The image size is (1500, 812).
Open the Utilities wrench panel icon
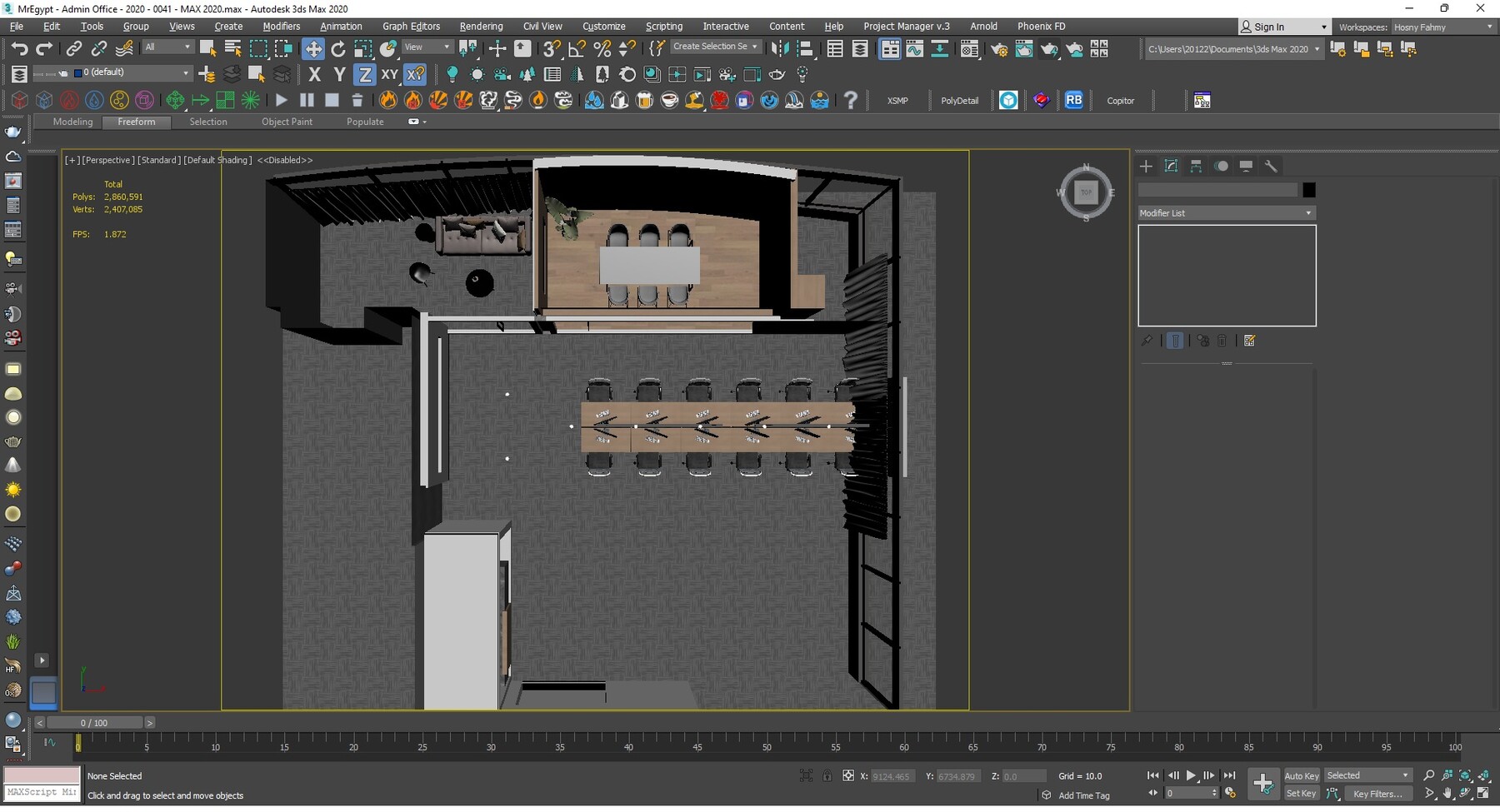[x=1271, y=167]
